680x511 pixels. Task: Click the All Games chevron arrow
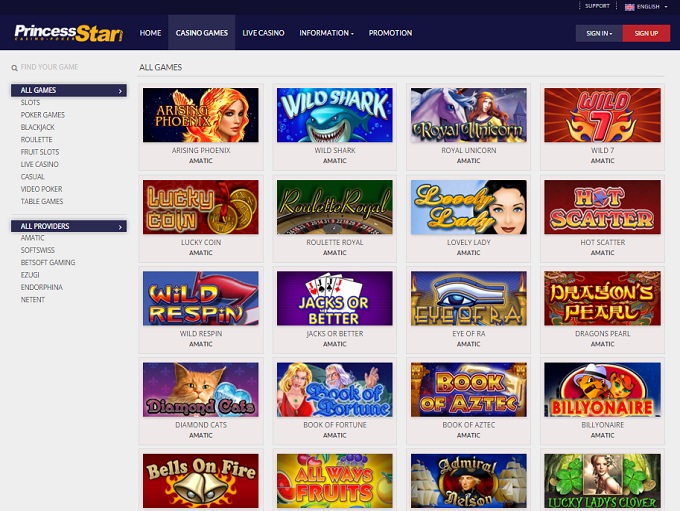tap(120, 91)
